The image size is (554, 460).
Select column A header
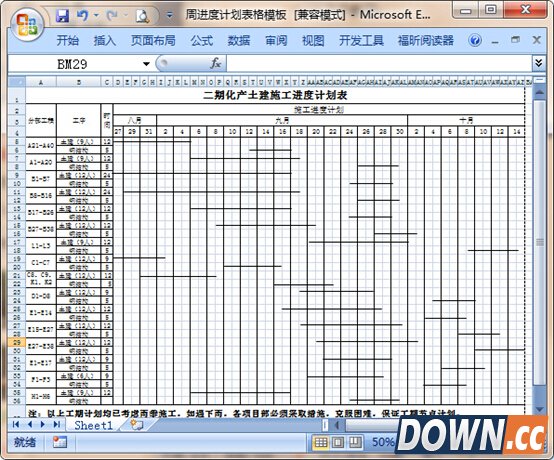click(x=41, y=82)
